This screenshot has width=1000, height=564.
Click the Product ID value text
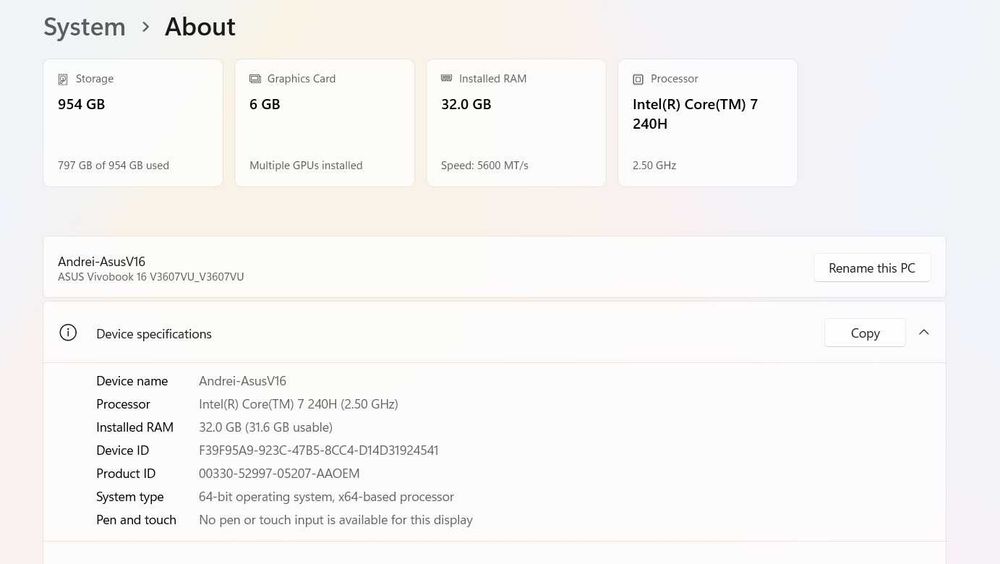click(279, 474)
